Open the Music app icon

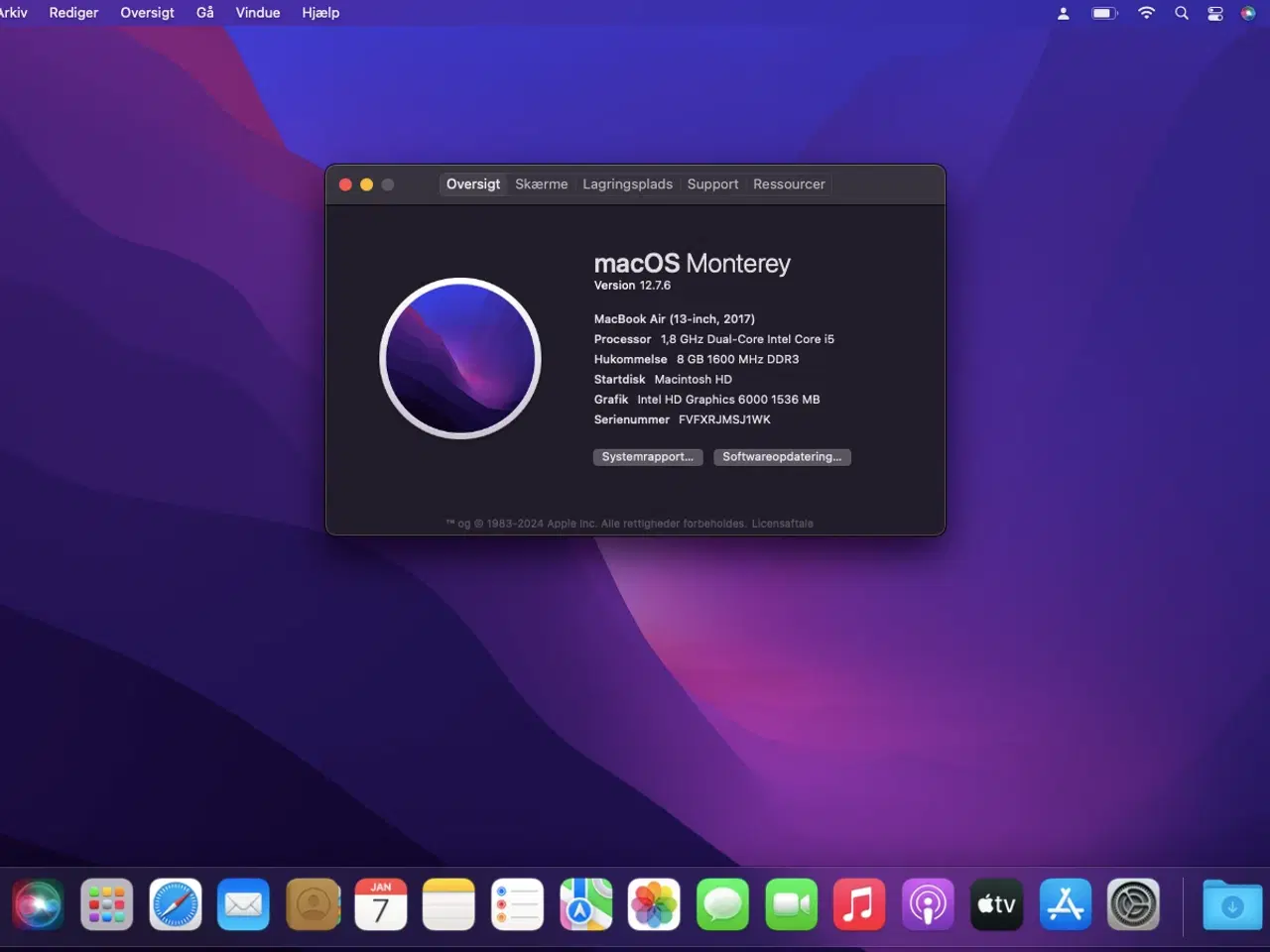[859, 904]
